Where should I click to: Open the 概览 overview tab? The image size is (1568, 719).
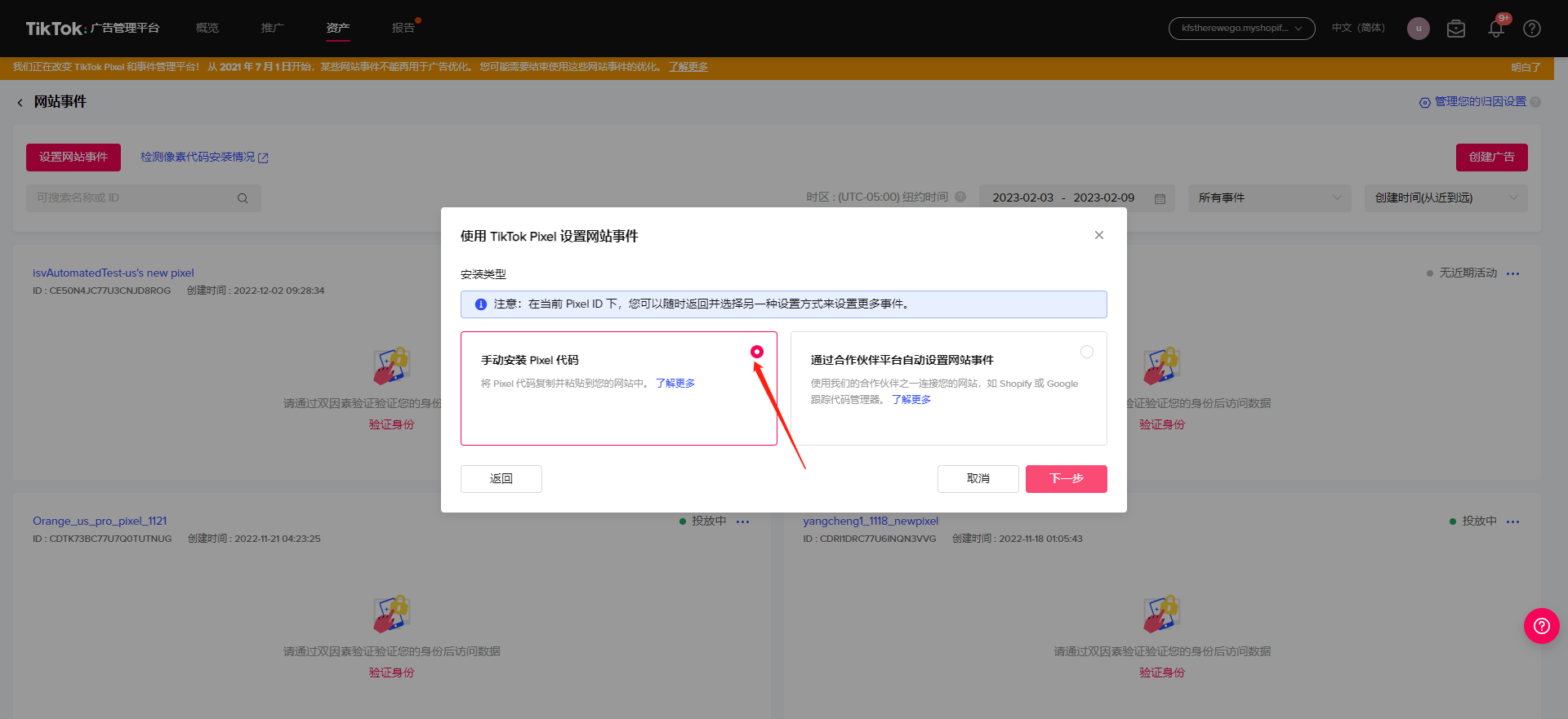point(207,28)
